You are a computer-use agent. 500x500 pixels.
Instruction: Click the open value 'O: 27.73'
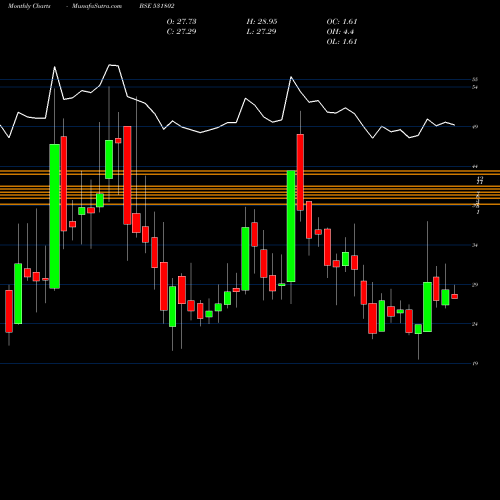[x=181, y=22]
